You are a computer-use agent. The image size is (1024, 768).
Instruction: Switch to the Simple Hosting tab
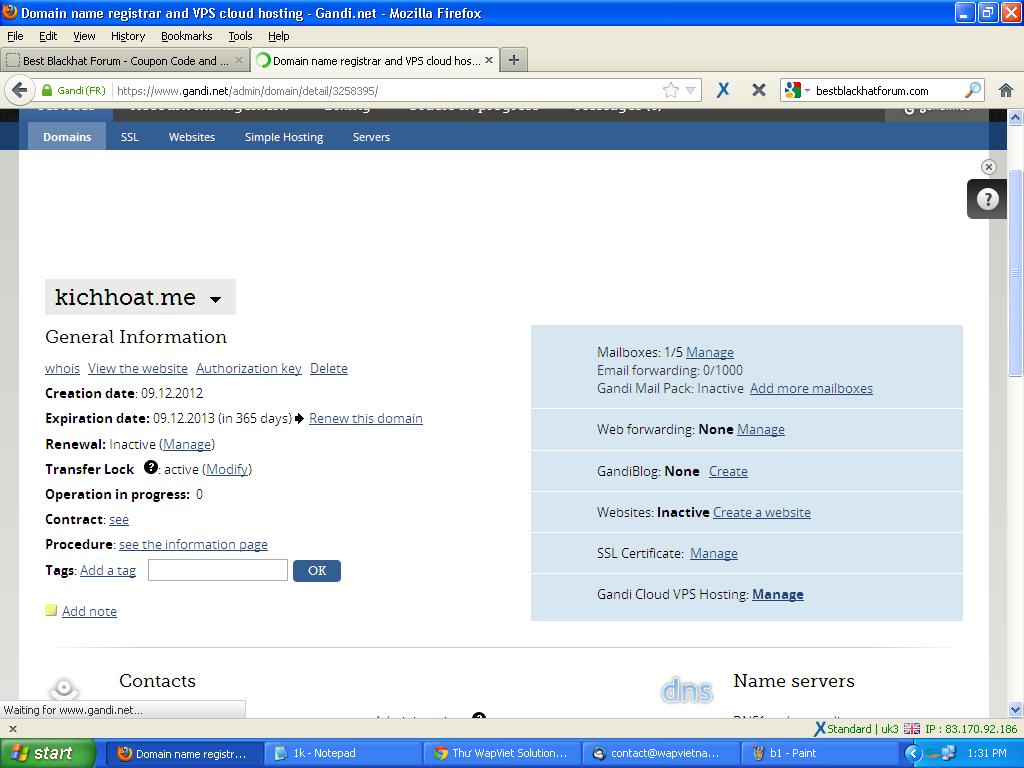click(284, 137)
